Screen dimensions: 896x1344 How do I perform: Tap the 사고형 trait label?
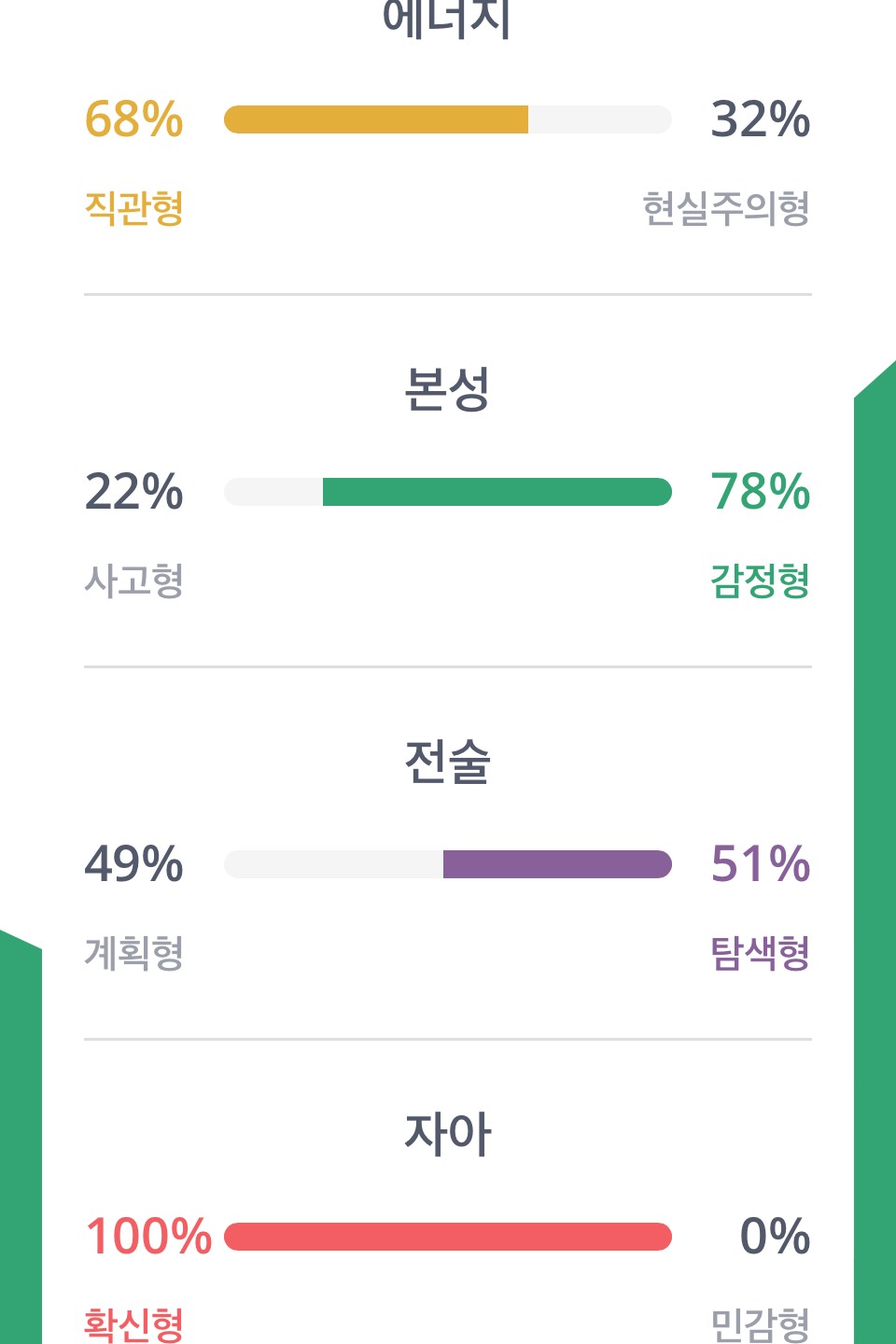pyautogui.click(x=133, y=581)
